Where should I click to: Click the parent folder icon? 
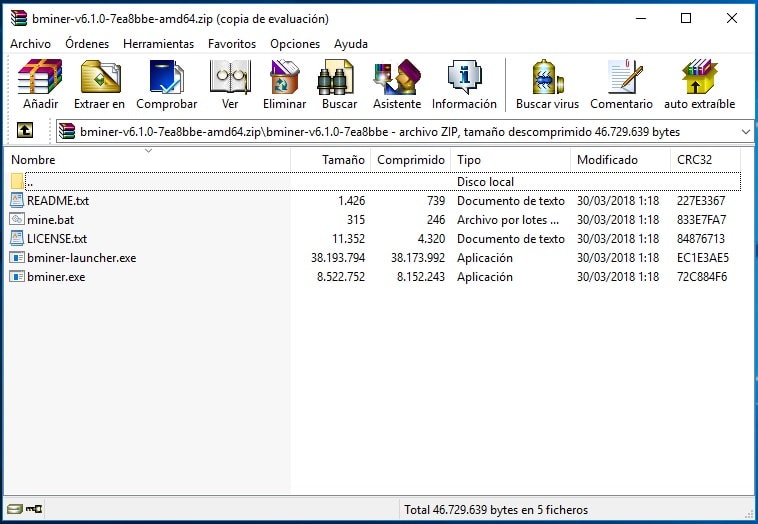pyautogui.click(x=17, y=181)
